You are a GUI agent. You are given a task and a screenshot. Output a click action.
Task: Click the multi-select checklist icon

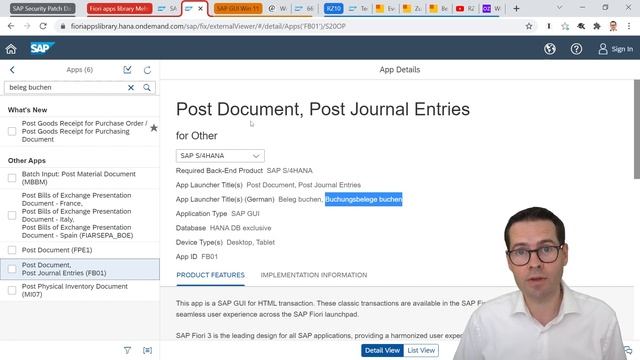coord(127,70)
